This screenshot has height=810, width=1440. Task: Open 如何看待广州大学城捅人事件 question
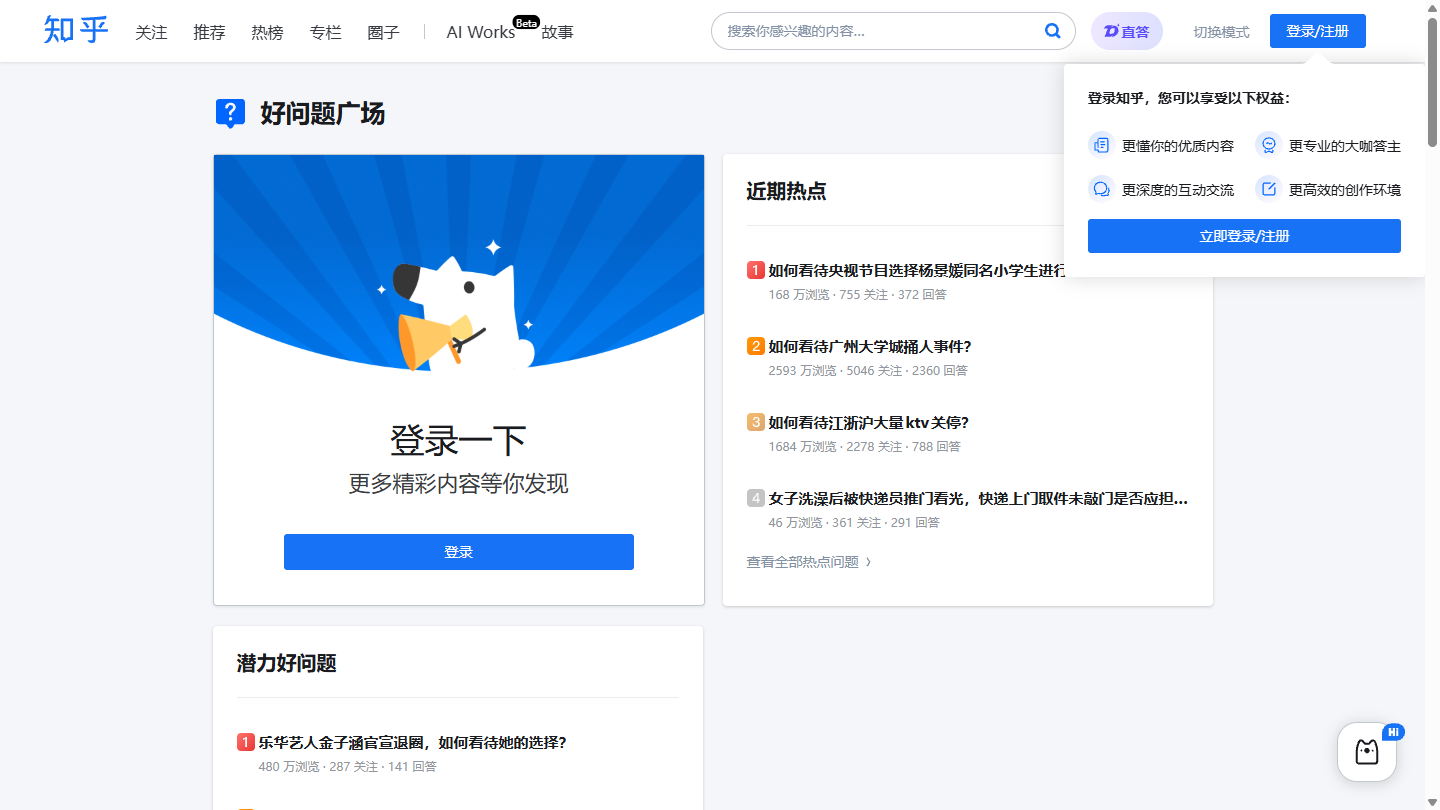click(870, 346)
